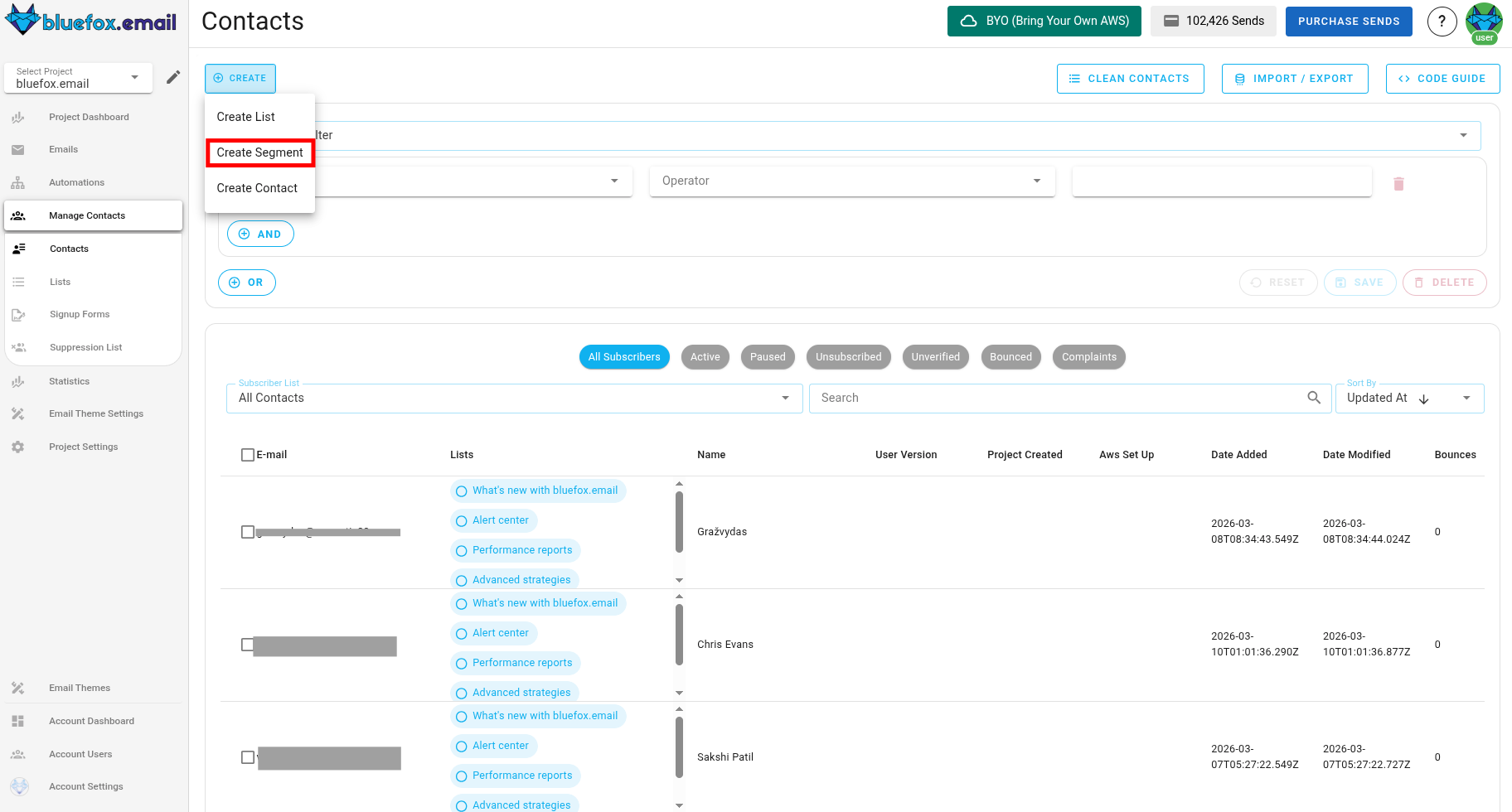This screenshot has height=812, width=1512.
Task: Click the Project Settings gear icon
Action: point(18,447)
